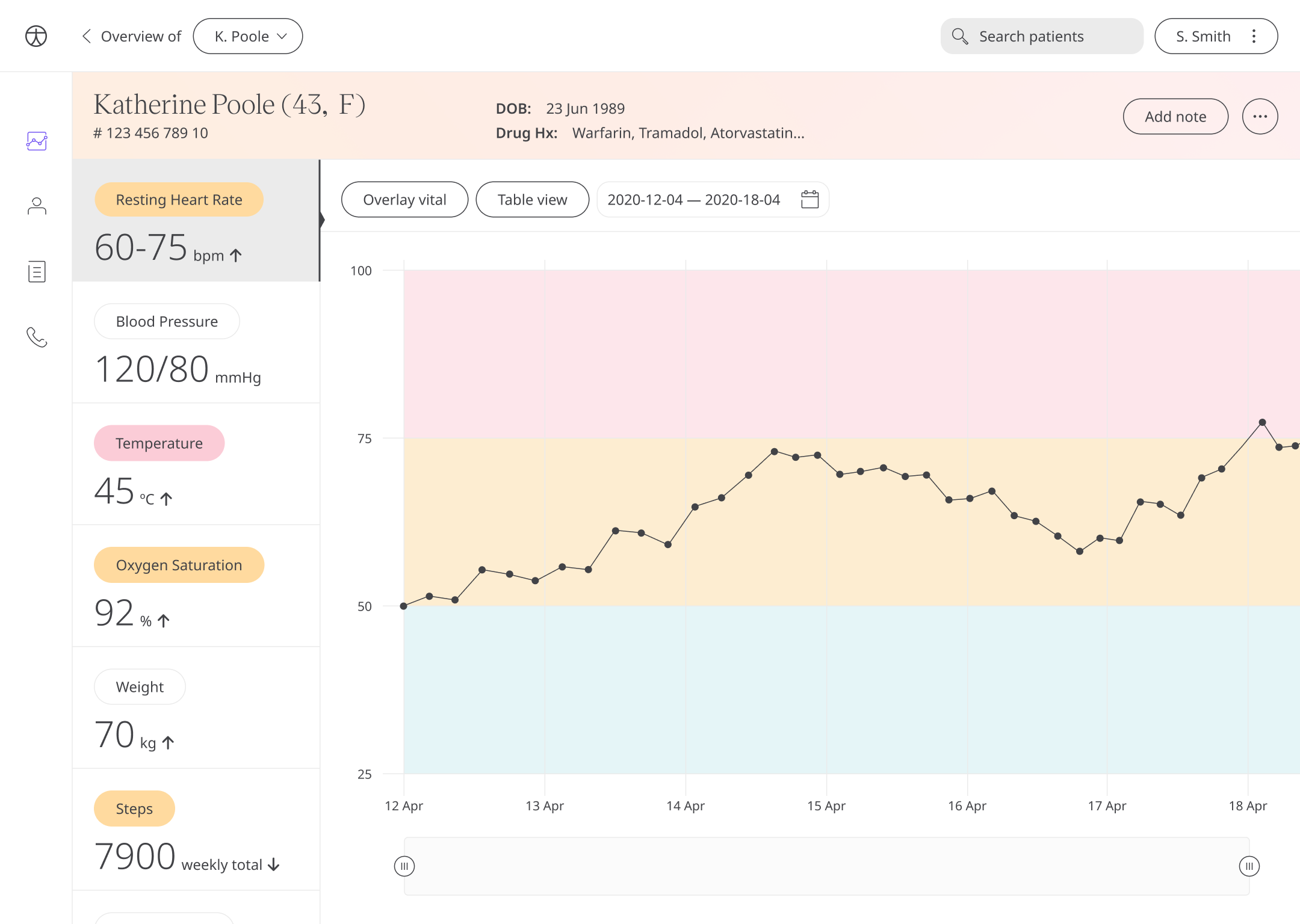1300x924 pixels.
Task: Click the 15 Apr axis label
Action: [826, 806]
